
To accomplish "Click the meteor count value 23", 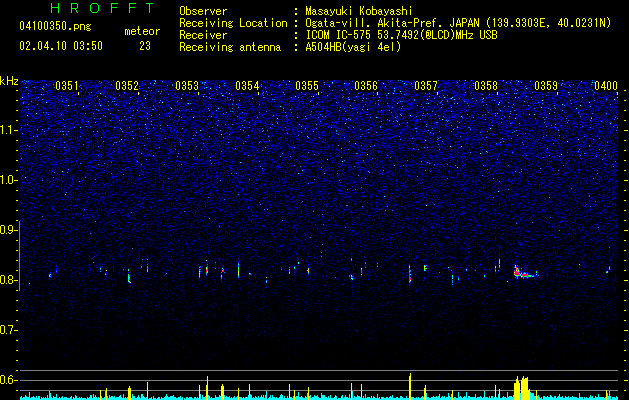I will [x=145, y=46].
